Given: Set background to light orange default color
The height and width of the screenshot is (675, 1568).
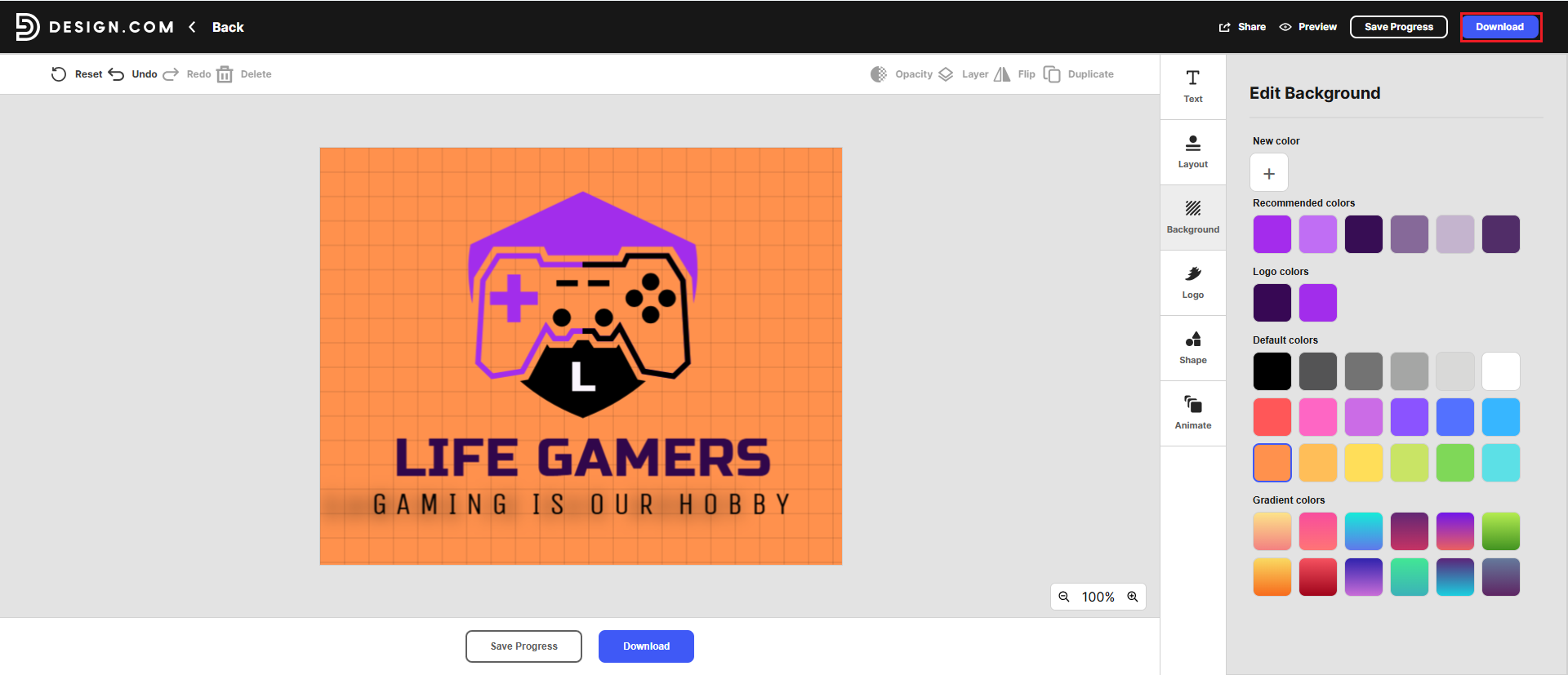Looking at the screenshot, I should coord(1318,463).
